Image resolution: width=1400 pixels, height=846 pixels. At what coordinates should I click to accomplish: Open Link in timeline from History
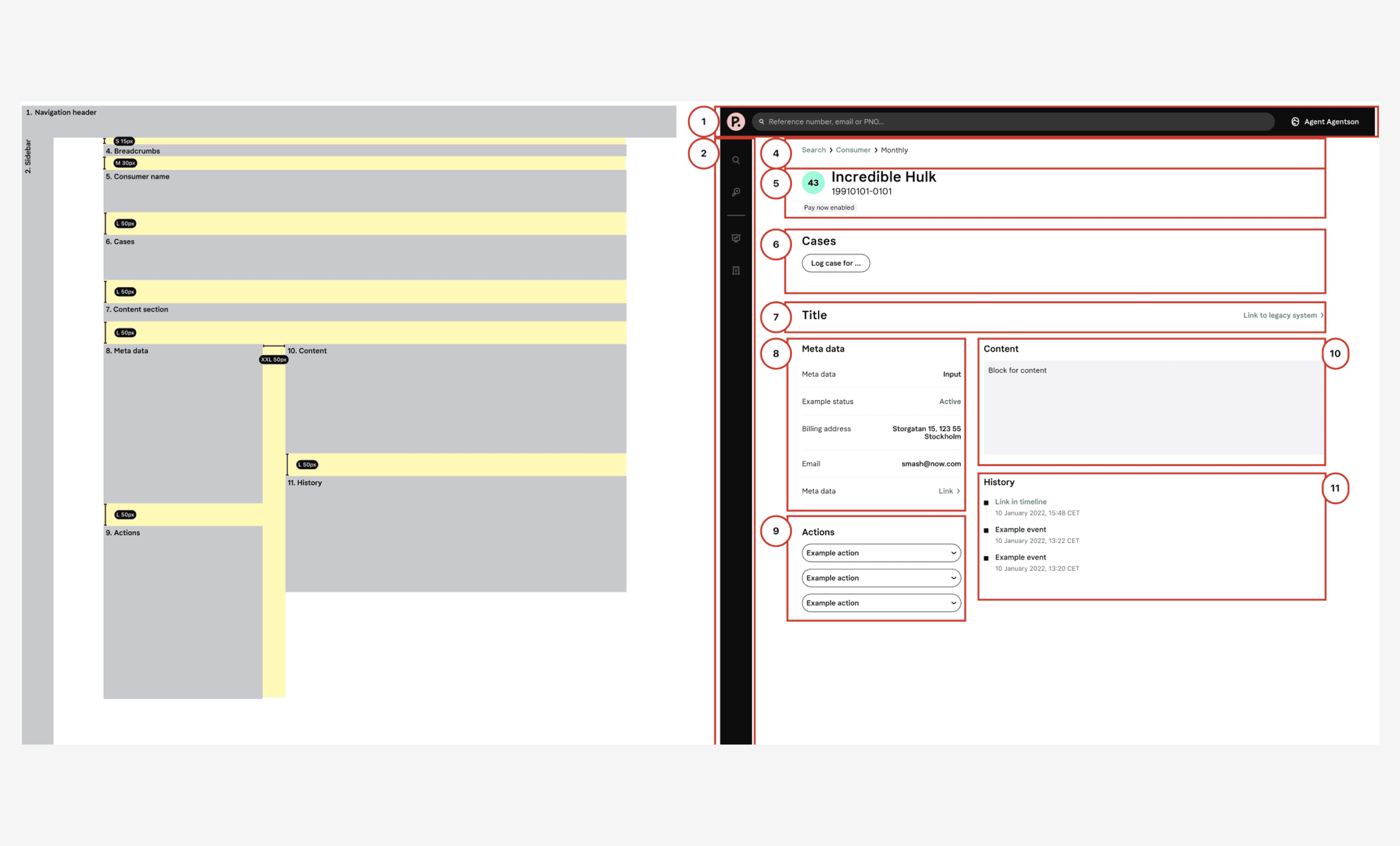1021,501
